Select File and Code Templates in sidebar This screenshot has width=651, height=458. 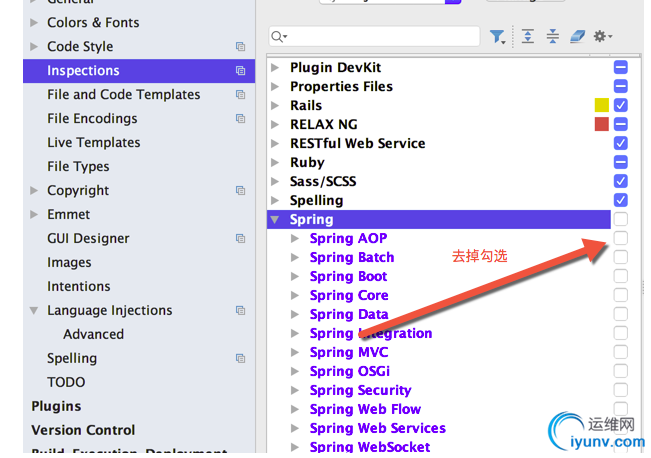click(124, 95)
